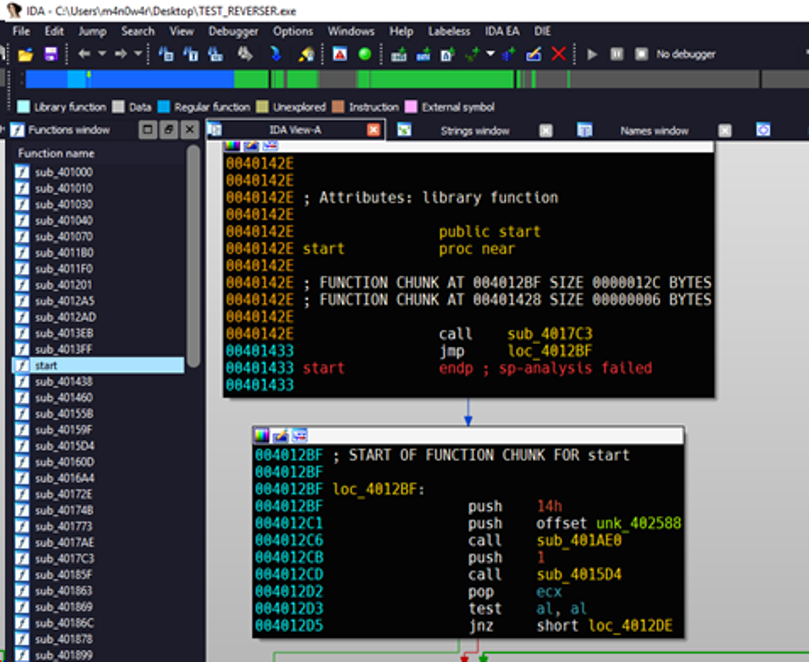Expand the forward arrow history dropdown

click(137, 54)
